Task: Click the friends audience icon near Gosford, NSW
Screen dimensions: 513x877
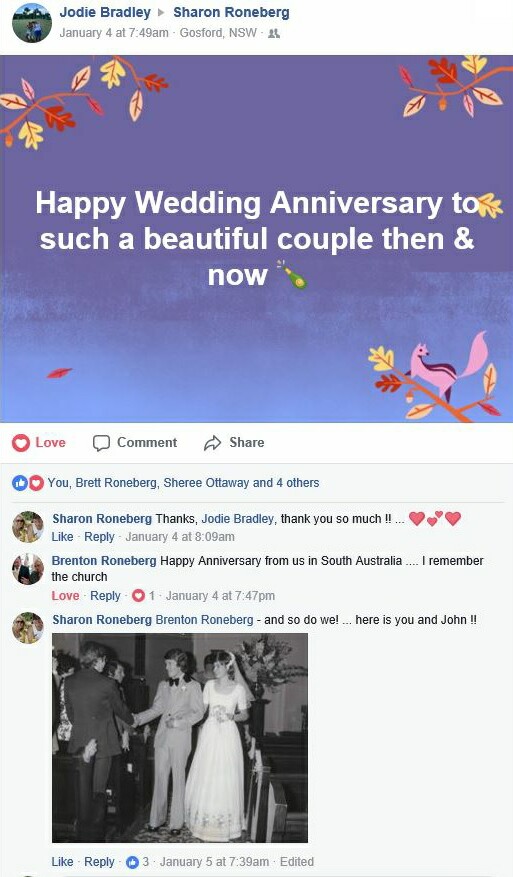Action: pyautogui.click(x=274, y=33)
